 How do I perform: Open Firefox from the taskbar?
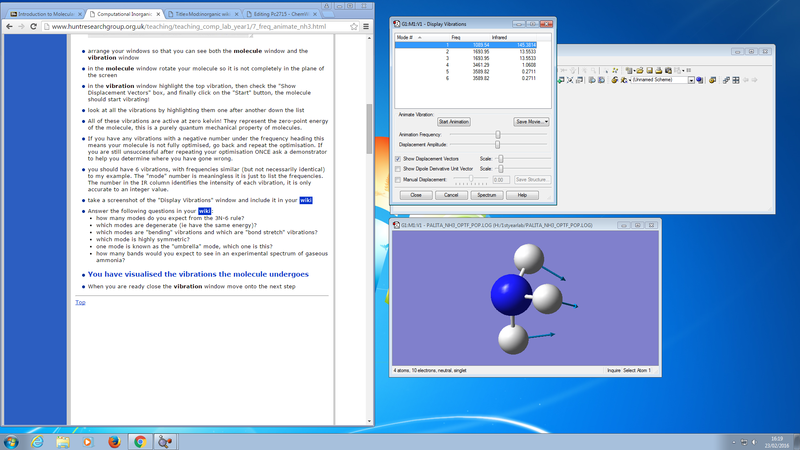click(x=113, y=440)
